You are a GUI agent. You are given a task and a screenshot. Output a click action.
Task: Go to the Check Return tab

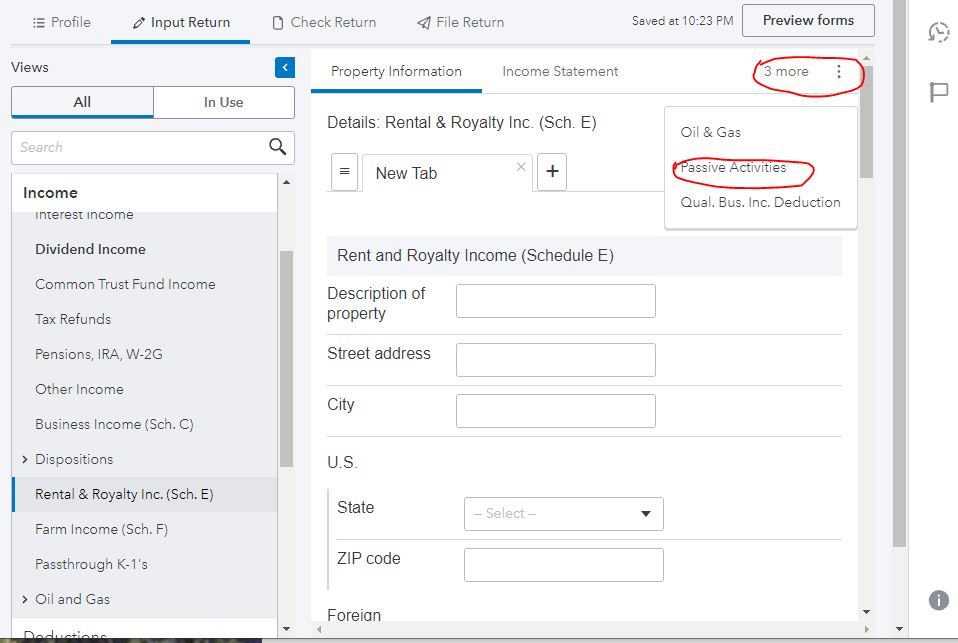click(x=324, y=22)
